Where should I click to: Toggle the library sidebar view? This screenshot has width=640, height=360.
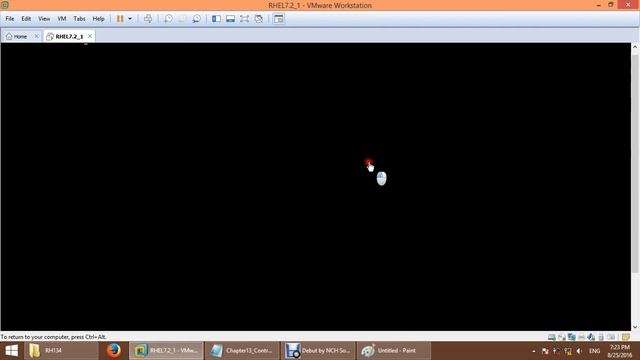[x=216, y=19]
